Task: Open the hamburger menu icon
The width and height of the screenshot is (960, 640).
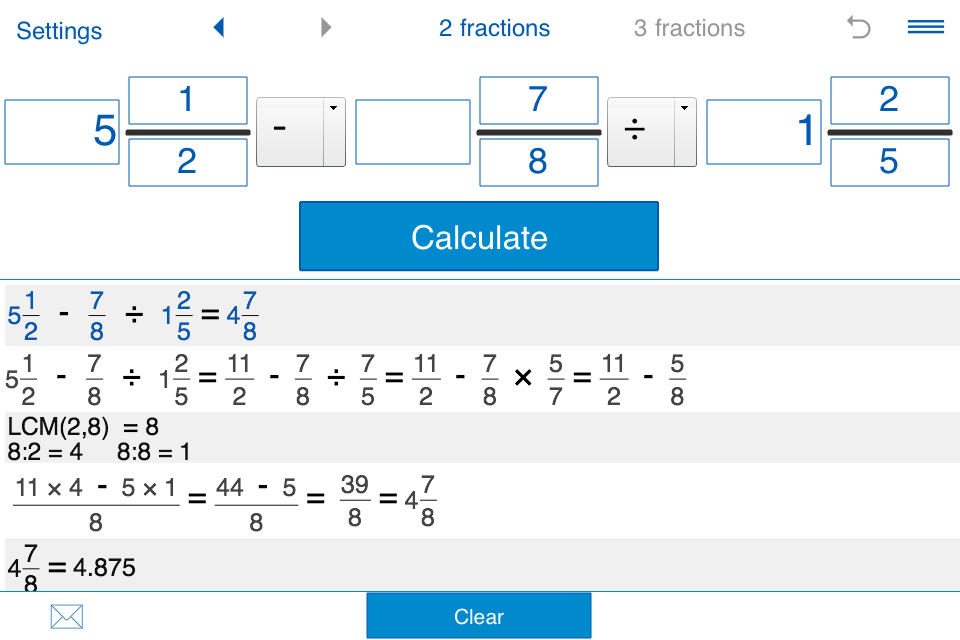Action: pyautogui.click(x=926, y=28)
